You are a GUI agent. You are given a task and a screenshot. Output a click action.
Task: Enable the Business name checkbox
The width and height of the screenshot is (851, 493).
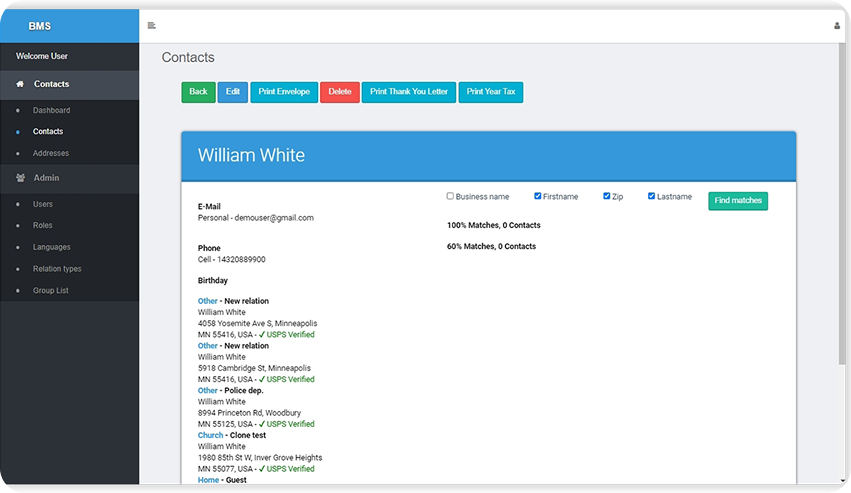pos(450,196)
